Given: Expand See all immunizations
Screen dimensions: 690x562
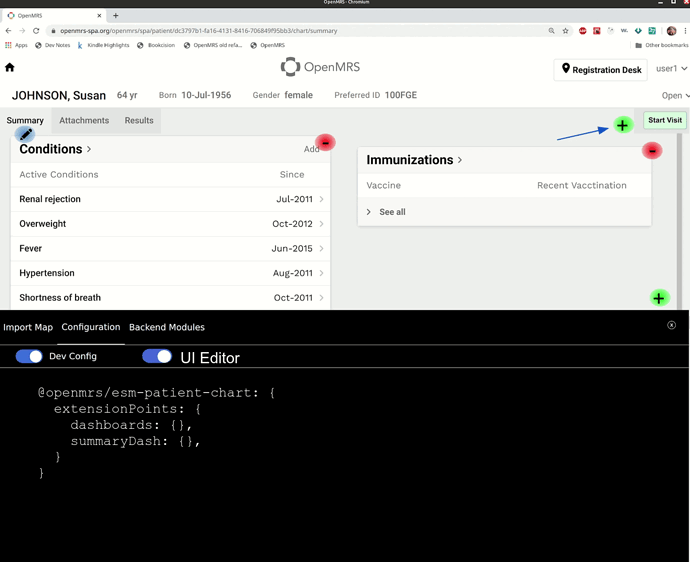Looking at the screenshot, I should pyautogui.click(x=386, y=212).
